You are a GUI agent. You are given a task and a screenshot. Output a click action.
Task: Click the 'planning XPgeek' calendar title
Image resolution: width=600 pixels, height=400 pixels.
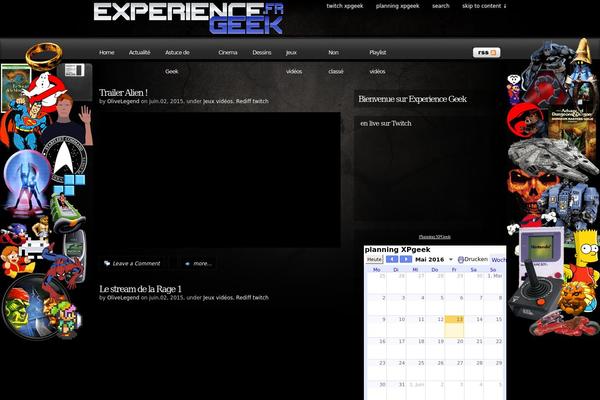pyautogui.click(x=397, y=250)
